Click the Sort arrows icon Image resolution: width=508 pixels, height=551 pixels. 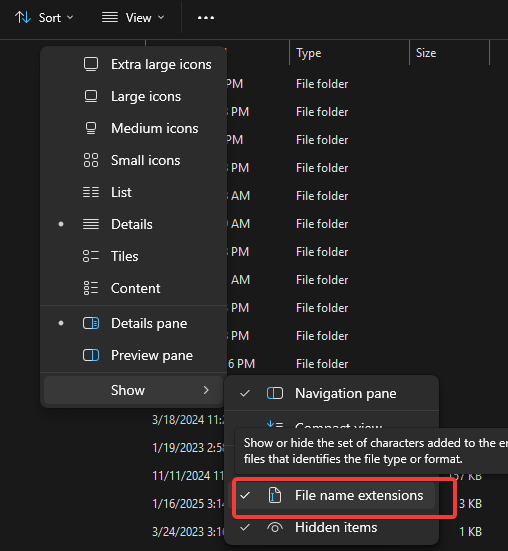[x=23, y=17]
